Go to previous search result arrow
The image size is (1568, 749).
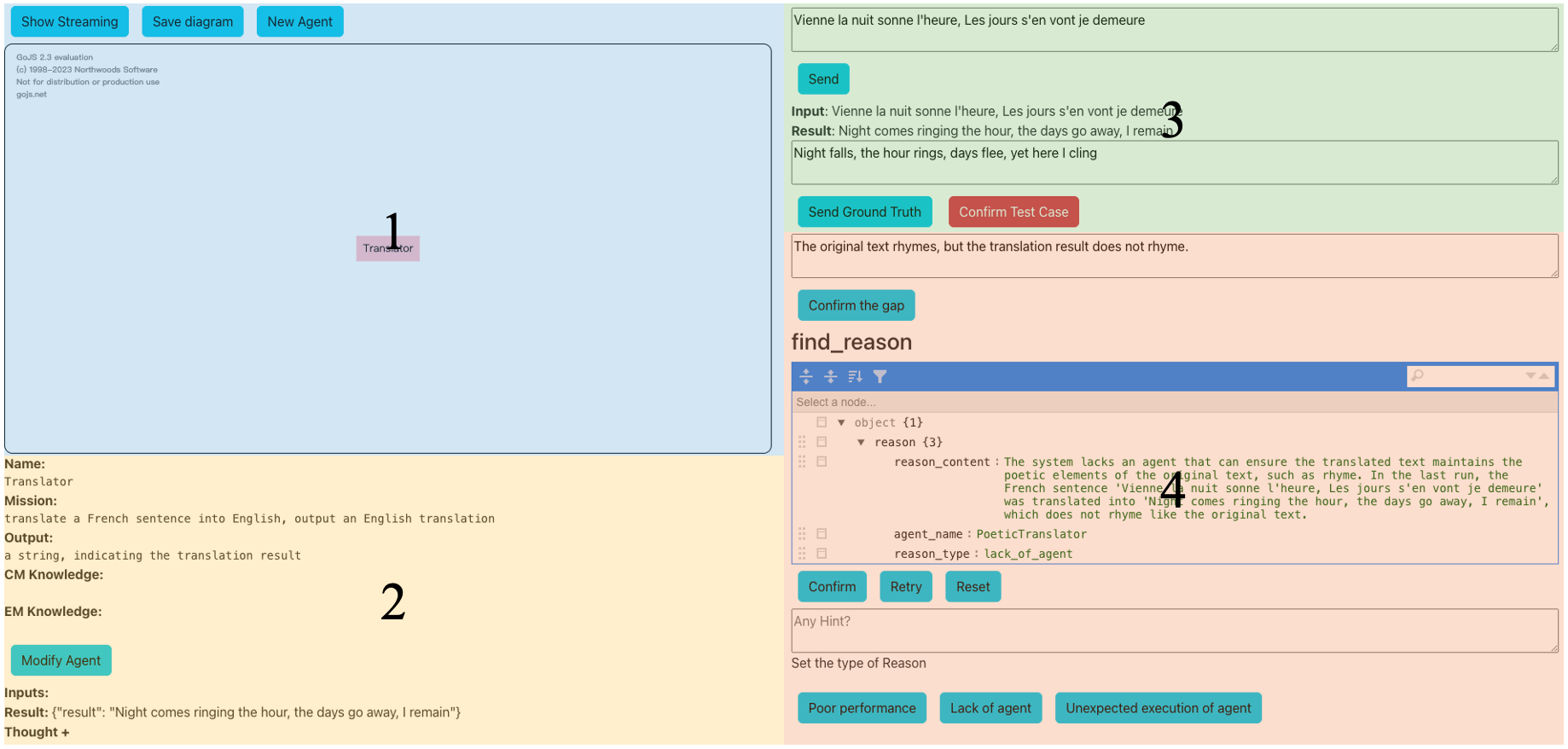tap(1544, 375)
